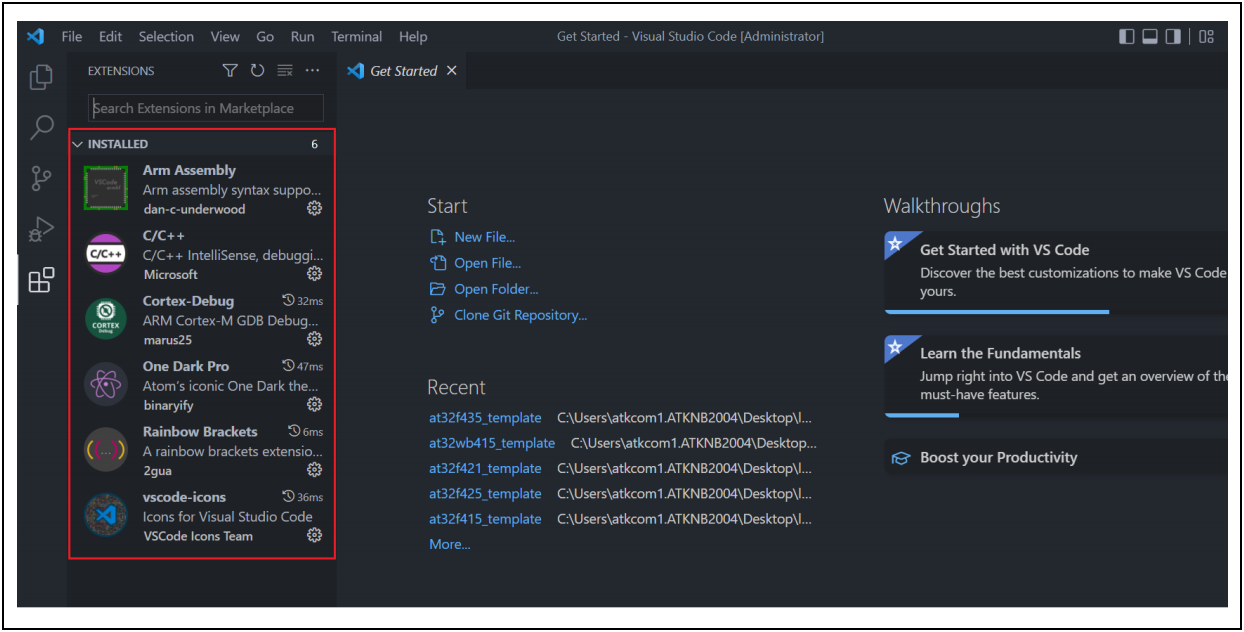Open recent project at32f415_template

[485, 519]
